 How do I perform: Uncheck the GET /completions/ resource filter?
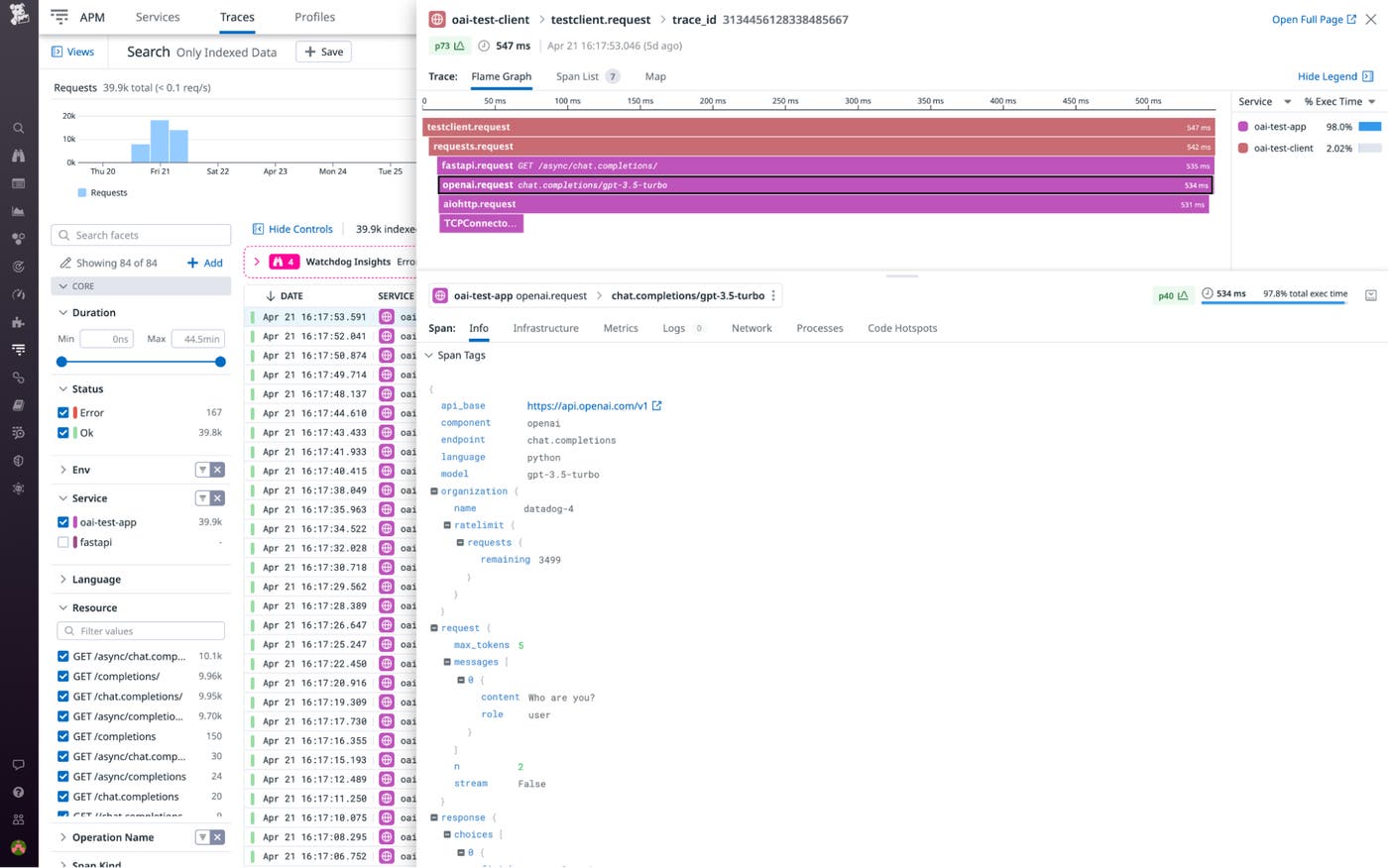(62, 676)
